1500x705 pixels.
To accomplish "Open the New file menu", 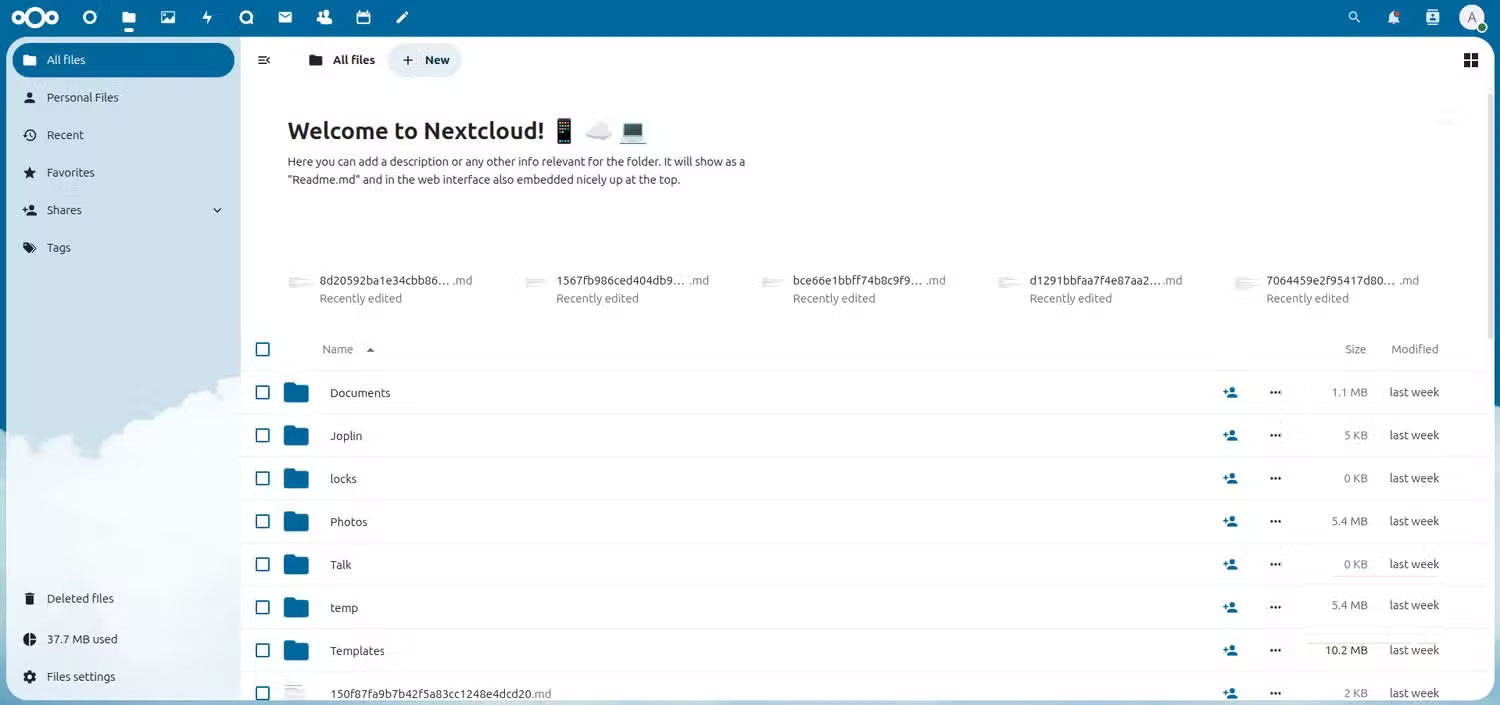I will click(x=424, y=60).
